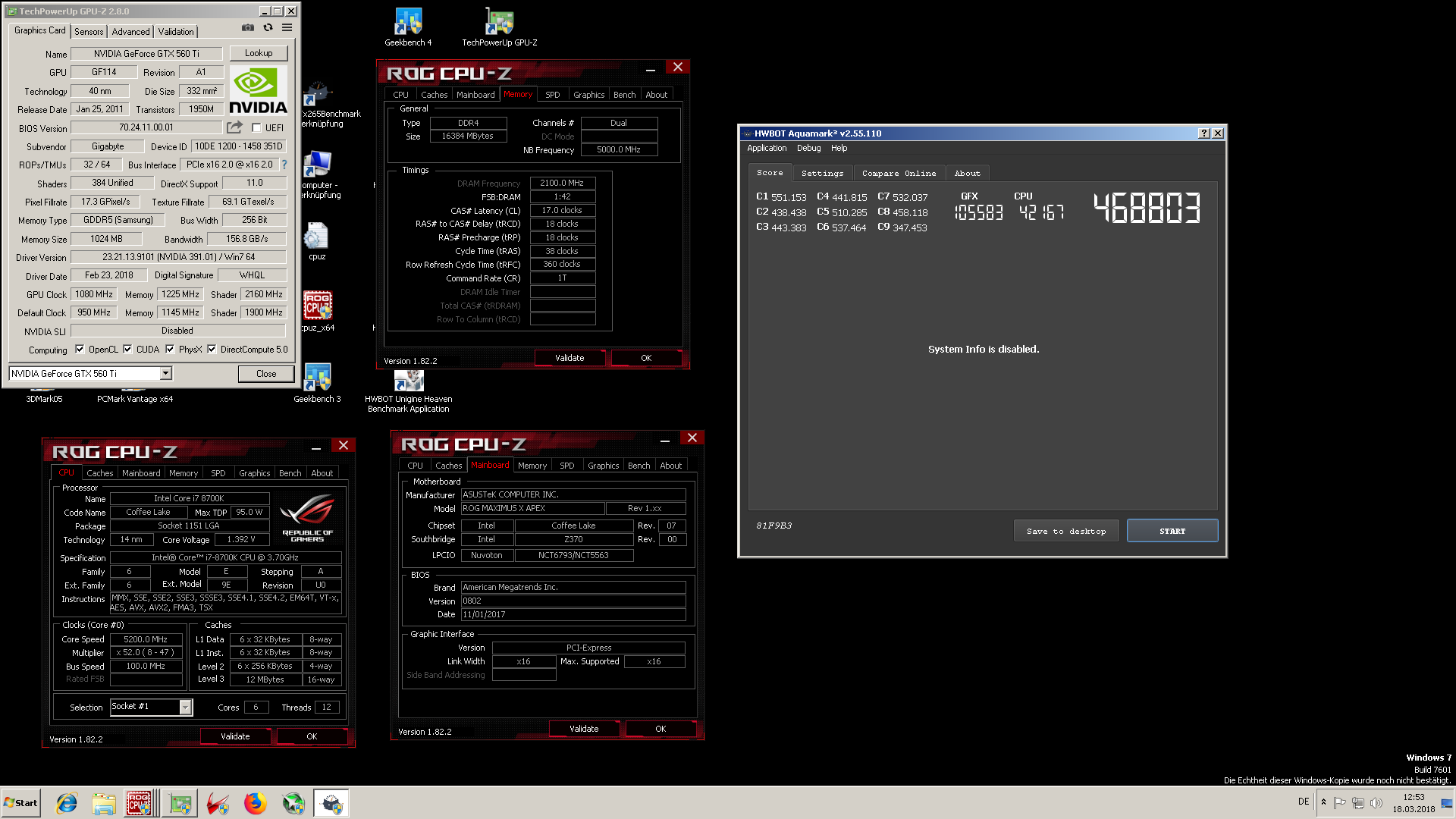The image size is (1456, 819).
Task: Open the Geekbench 3 desktop shortcut
Action: tap(317, 383)
